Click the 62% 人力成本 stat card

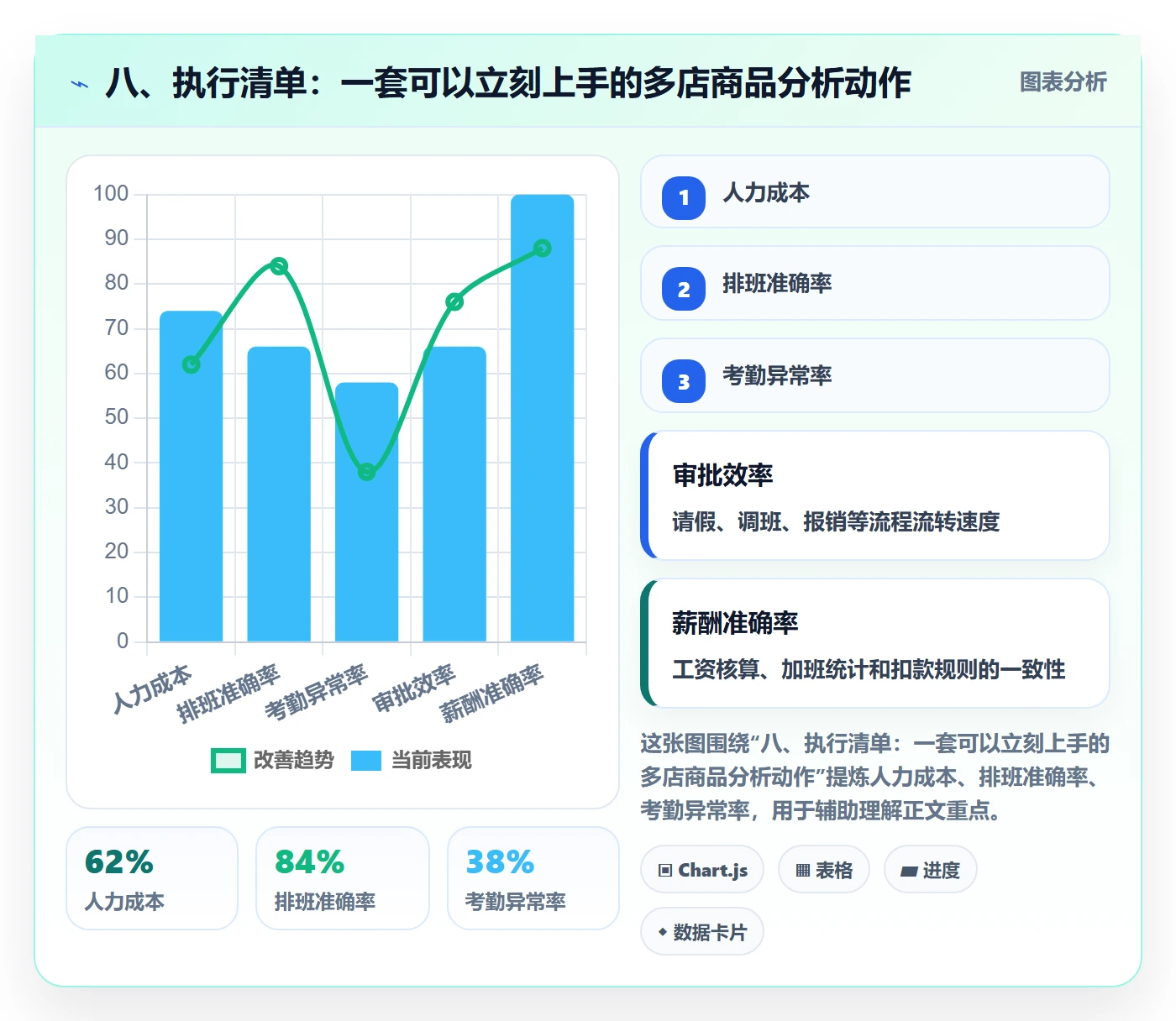click(152, 878)
